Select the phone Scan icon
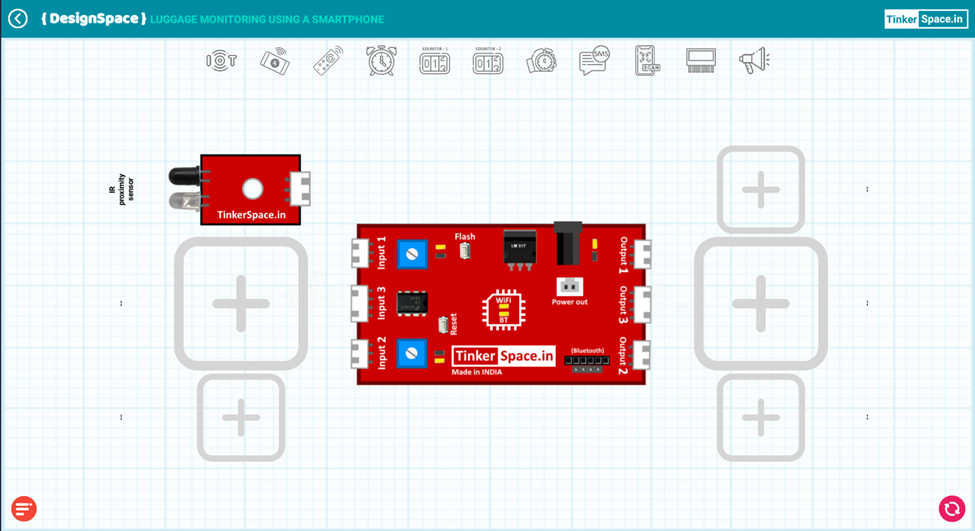 coord(647,61)
